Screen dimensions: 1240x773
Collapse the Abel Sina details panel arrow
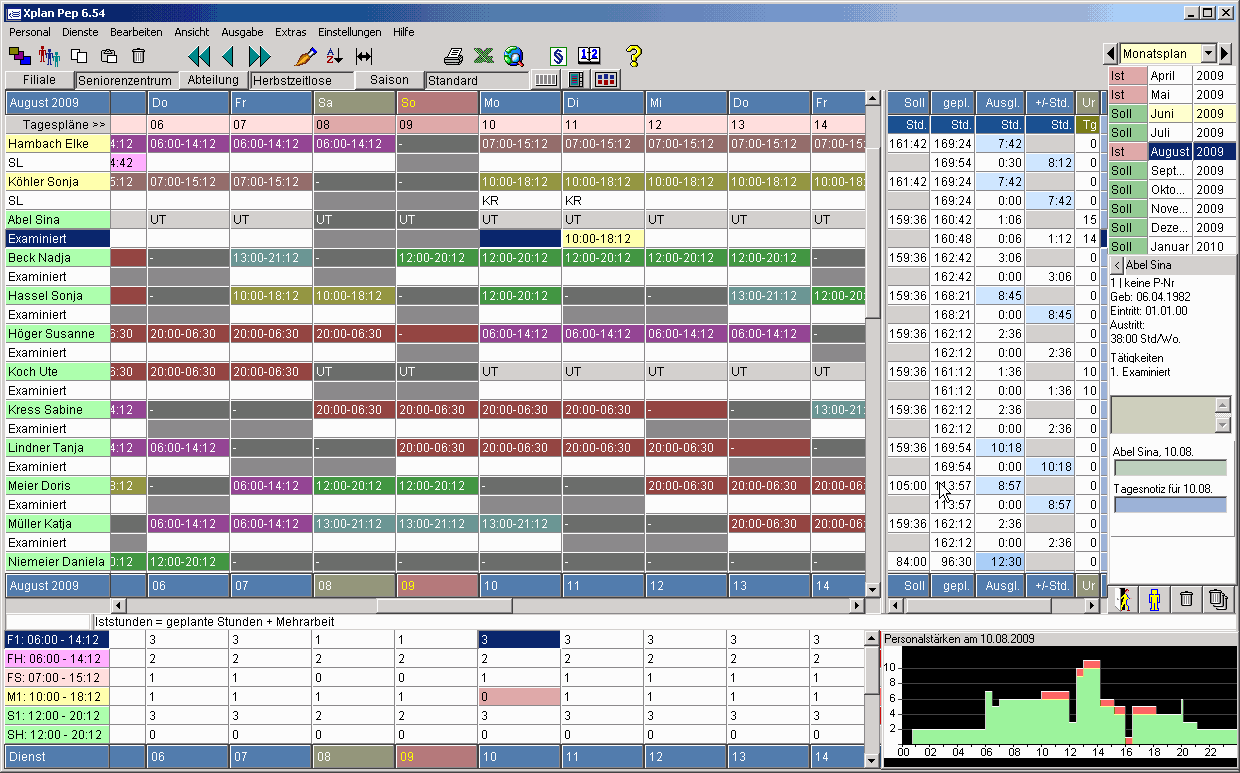tap(1117, 265)
